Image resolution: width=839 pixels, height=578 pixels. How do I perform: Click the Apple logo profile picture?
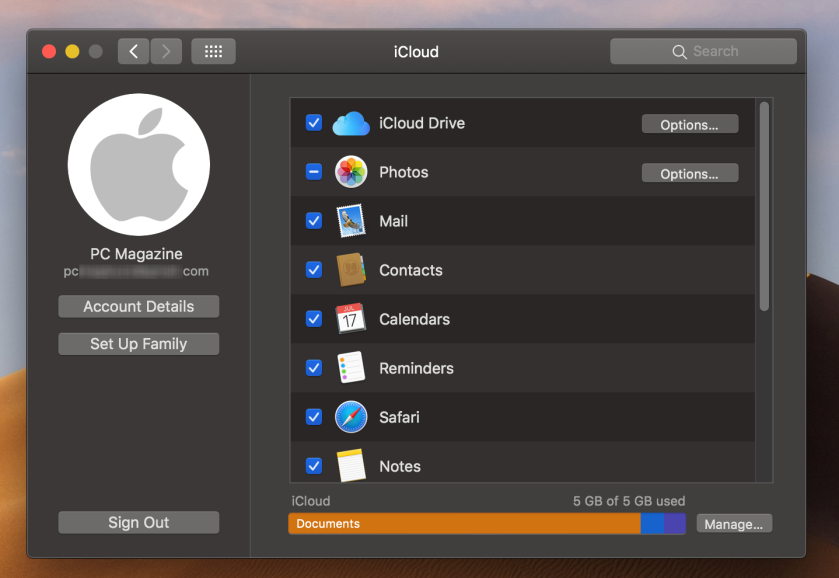[x=139, y=165]
